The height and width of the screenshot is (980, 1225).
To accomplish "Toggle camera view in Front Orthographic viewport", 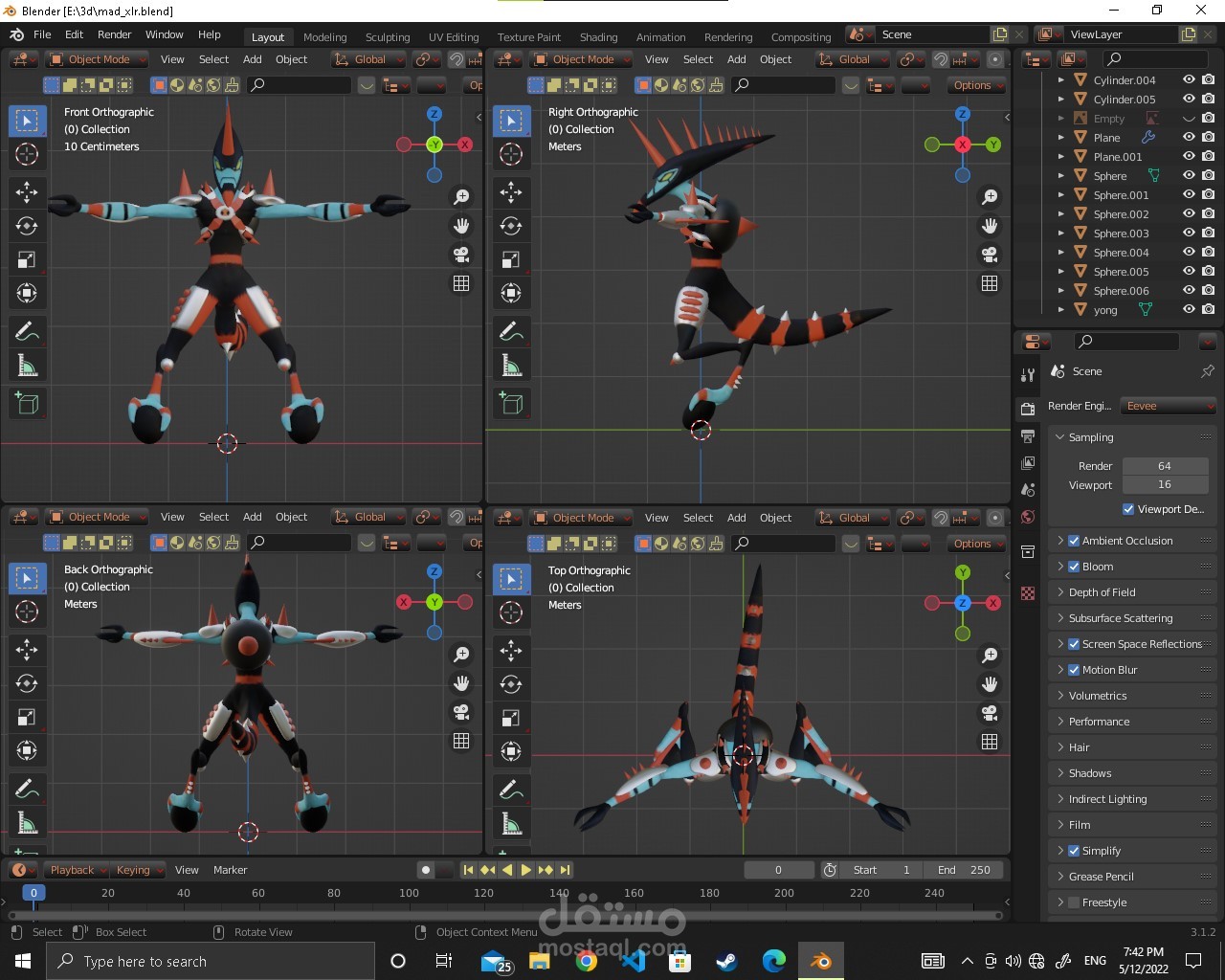I will pyautogui.click(x=461, y=255).
